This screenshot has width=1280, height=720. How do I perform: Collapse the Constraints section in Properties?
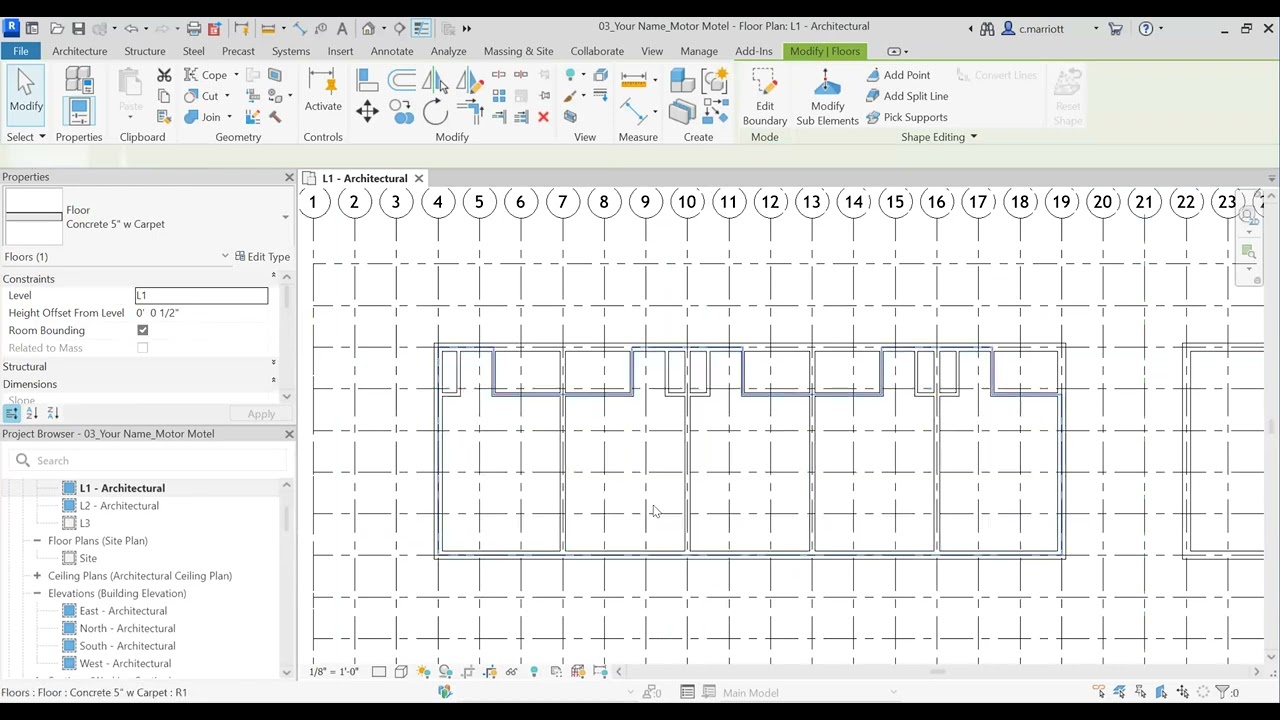tap(273, 277)
